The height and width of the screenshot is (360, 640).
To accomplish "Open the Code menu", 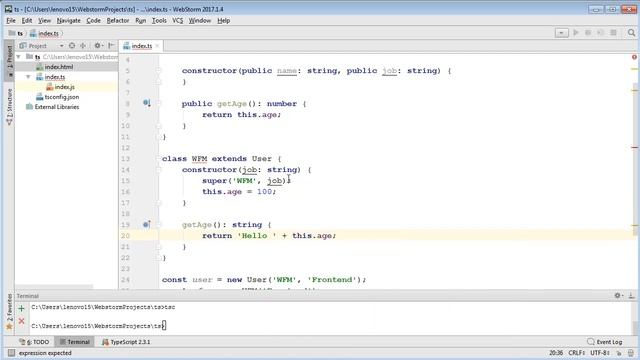I will [93, 20].
